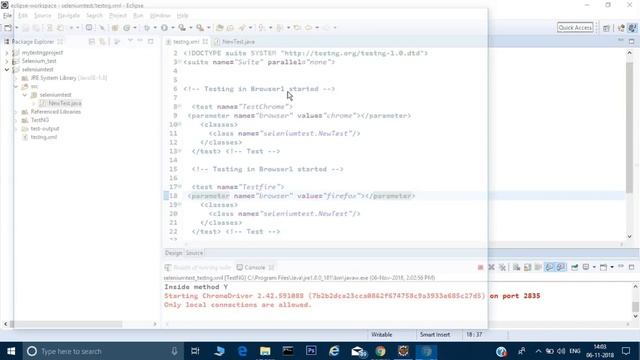This screenshot has height=360, width=640.
Task: Open the Open Perspective icon beside Quick Access
Action: 607,28
